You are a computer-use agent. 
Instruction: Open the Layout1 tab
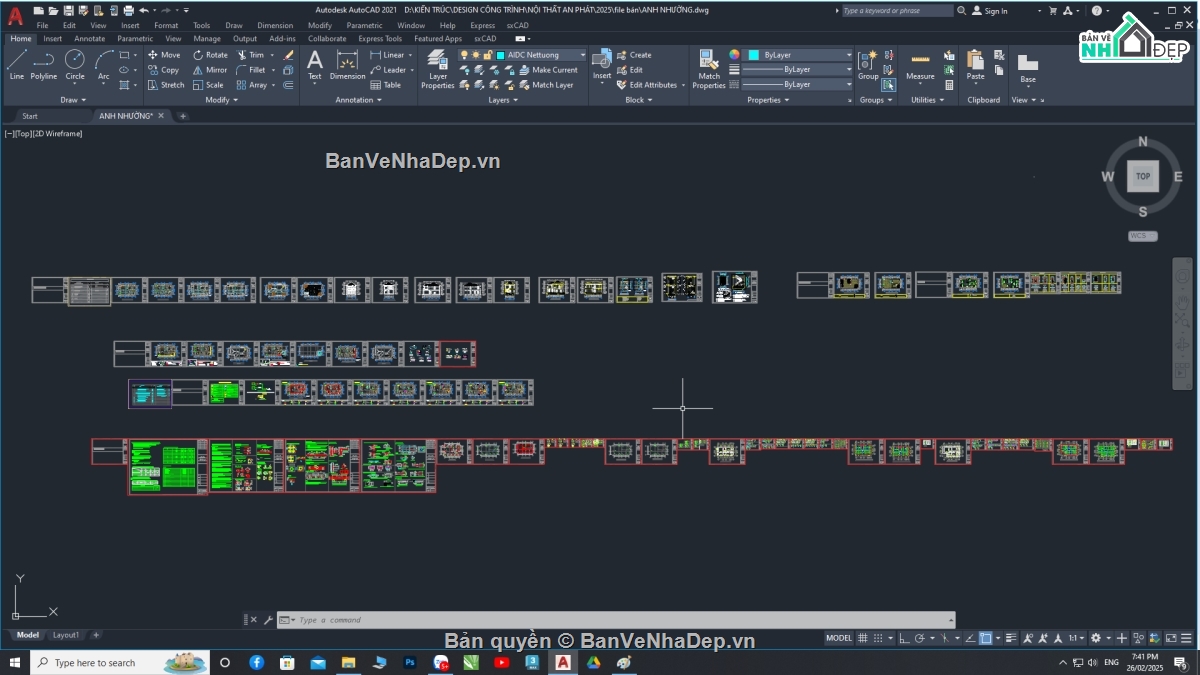66,635
